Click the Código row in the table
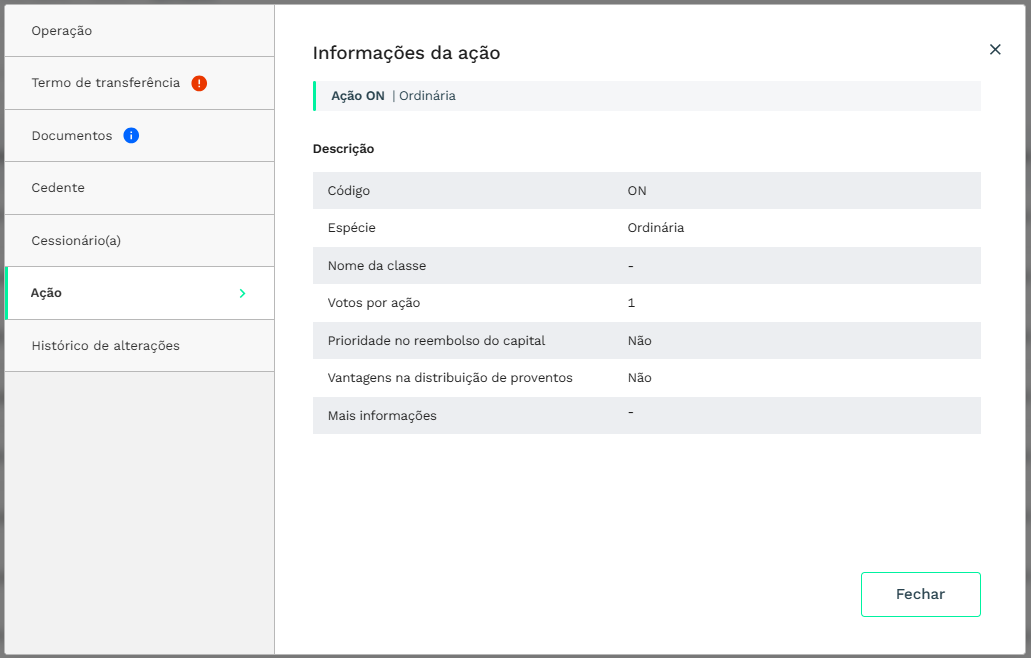The height and width of the screenshot is (658, 1031). [x=646, y=190]
